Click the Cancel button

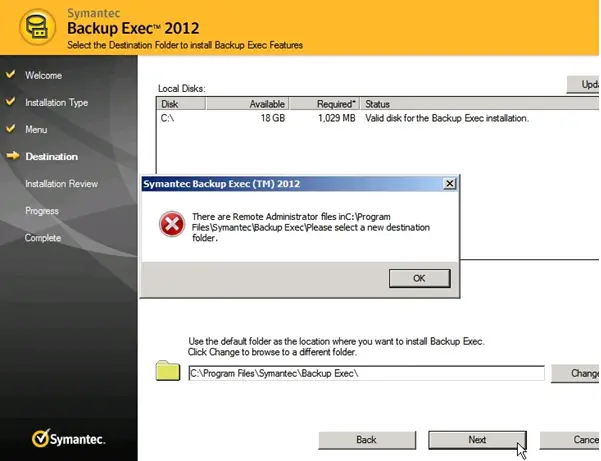click(x=570, y=440)
